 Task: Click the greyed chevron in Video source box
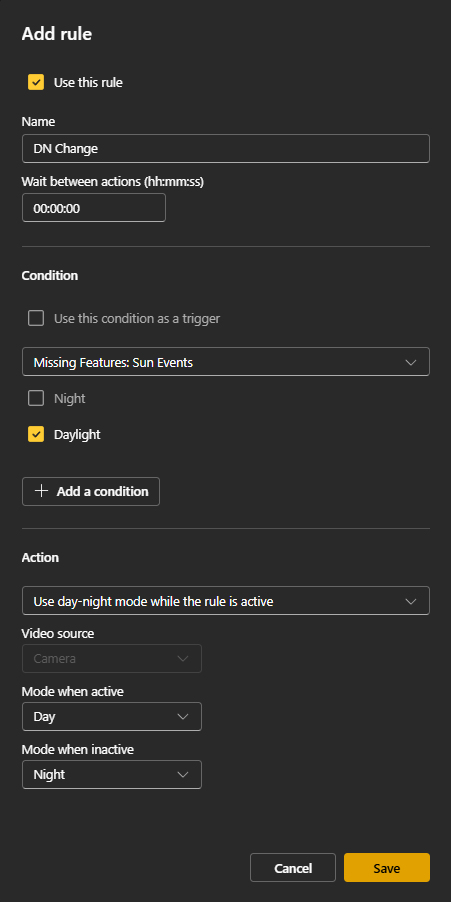coord(183,659)
